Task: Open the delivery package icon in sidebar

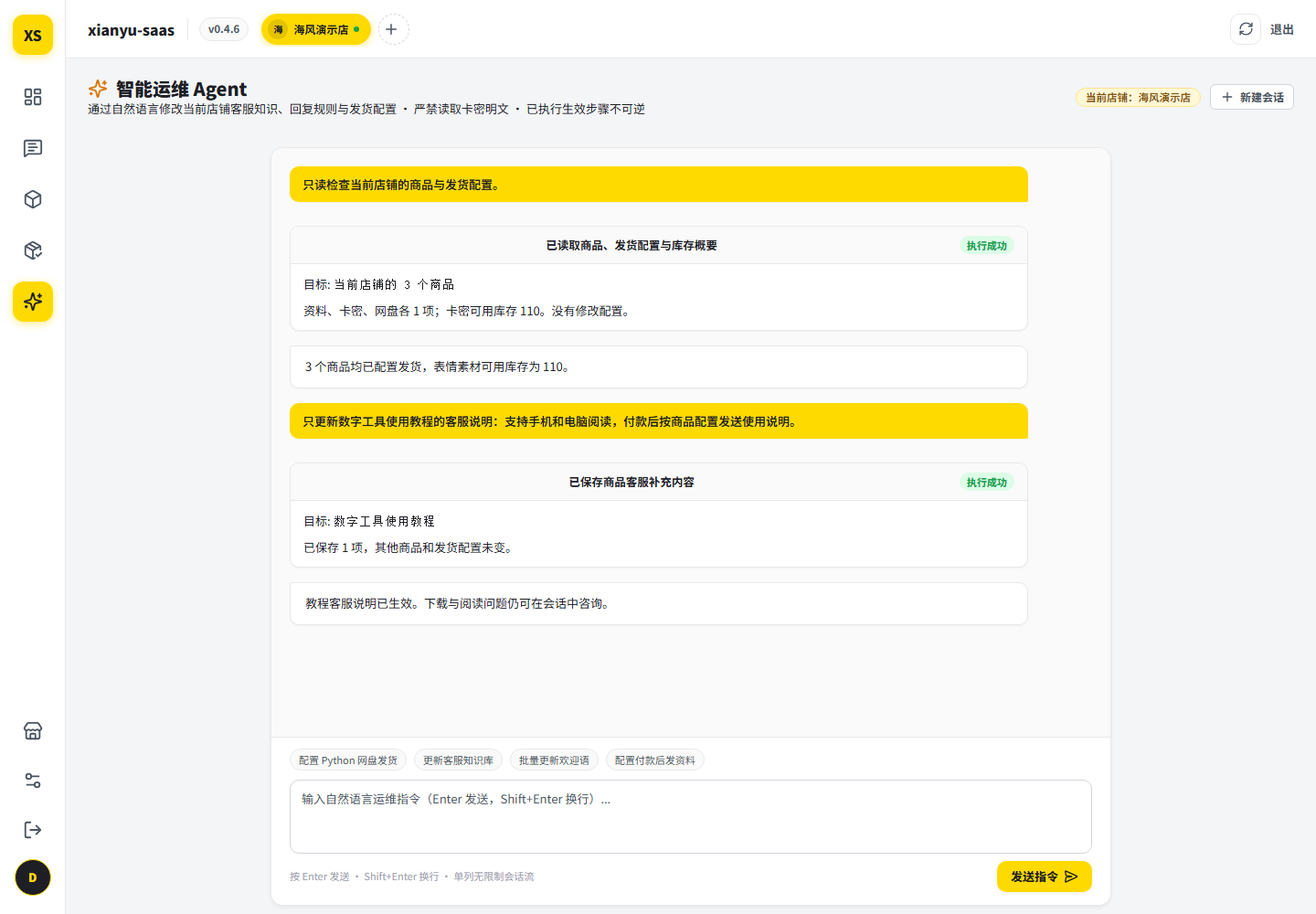Action: [x=33, y=250]
